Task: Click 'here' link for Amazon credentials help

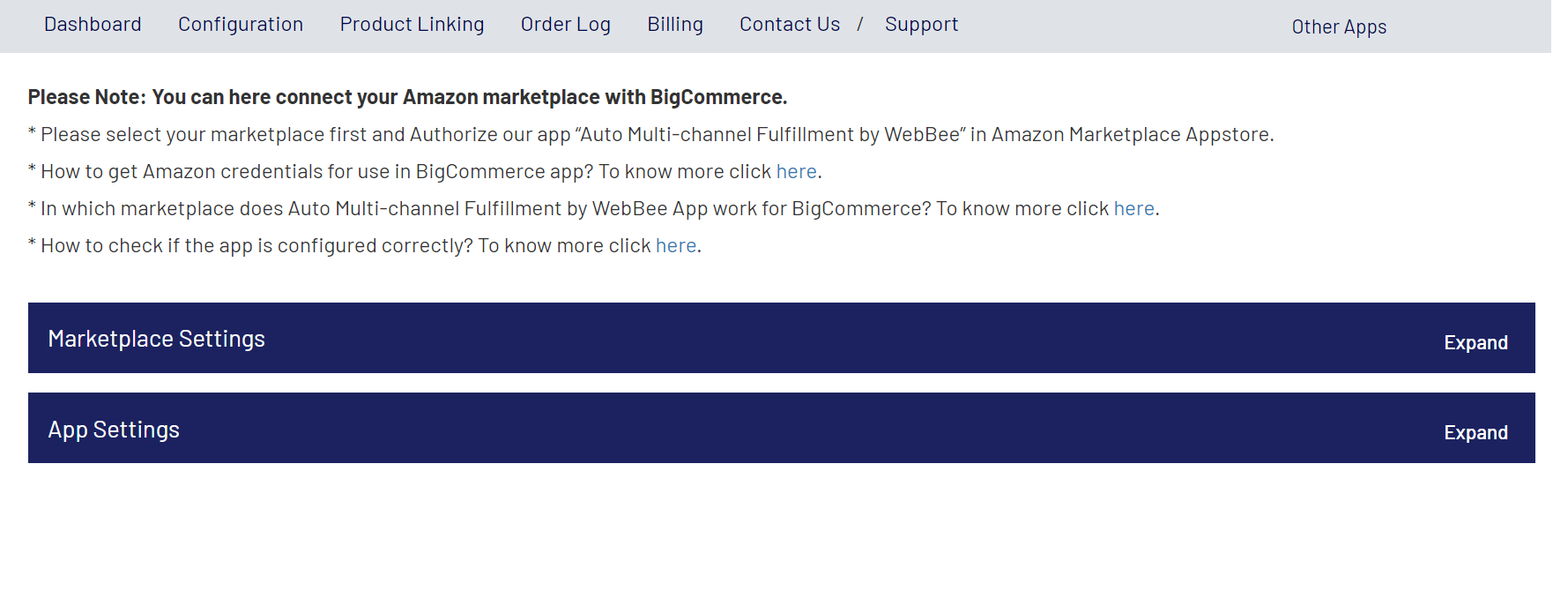Action: tap(796, 172)
